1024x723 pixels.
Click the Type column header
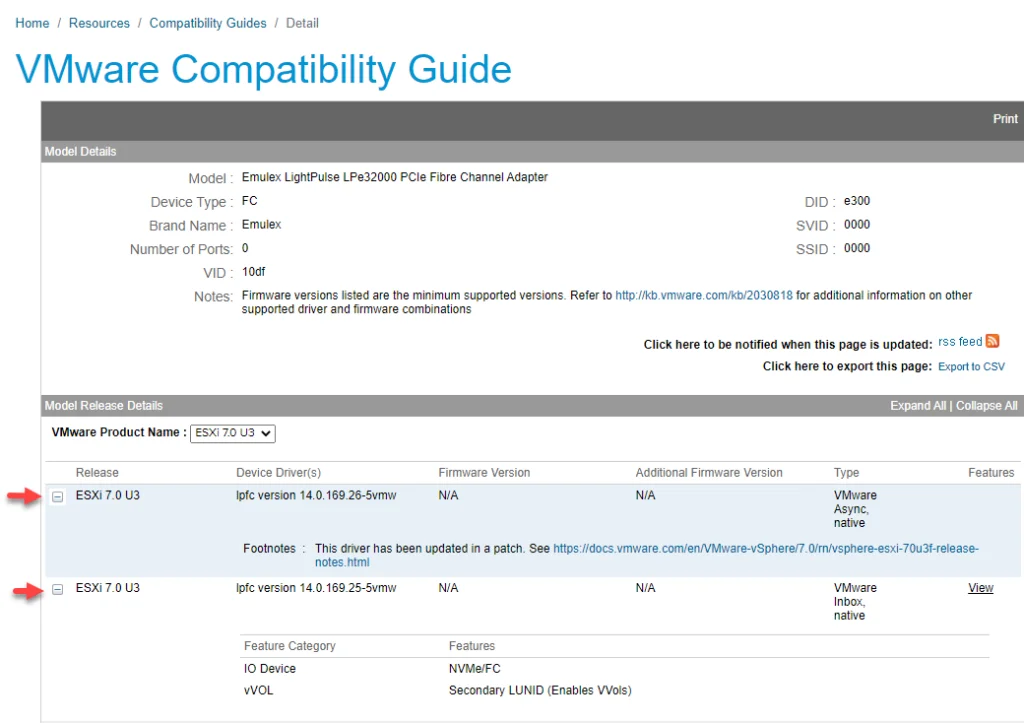846,473
